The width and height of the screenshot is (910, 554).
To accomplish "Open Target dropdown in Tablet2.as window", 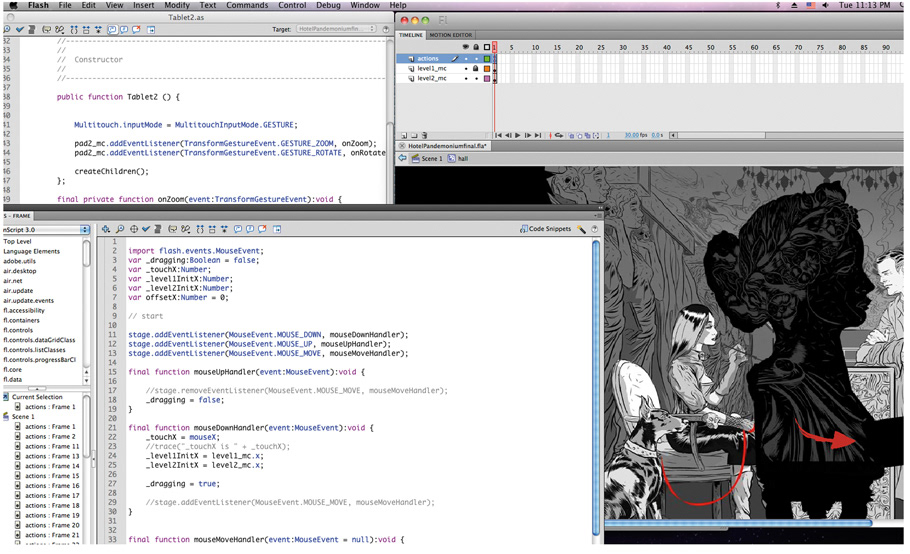I will 337,29.
